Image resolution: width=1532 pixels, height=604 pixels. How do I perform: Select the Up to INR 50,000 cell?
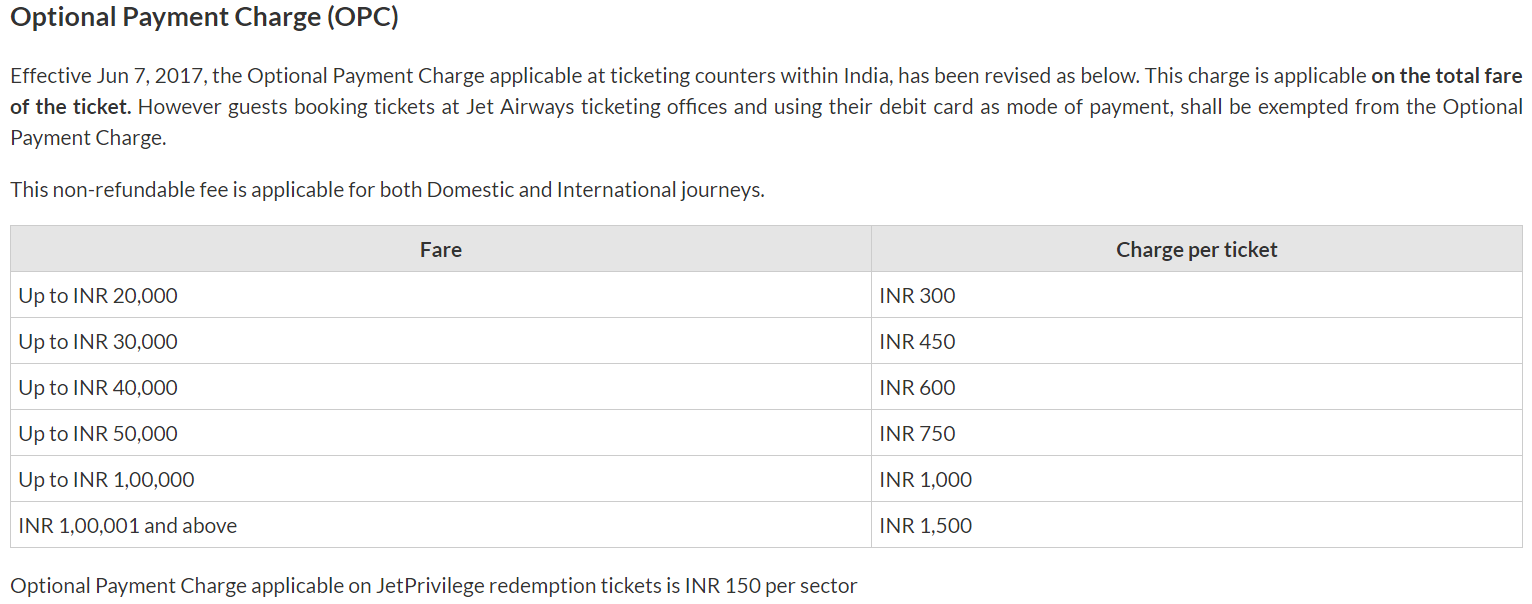(x=98, y=434)
